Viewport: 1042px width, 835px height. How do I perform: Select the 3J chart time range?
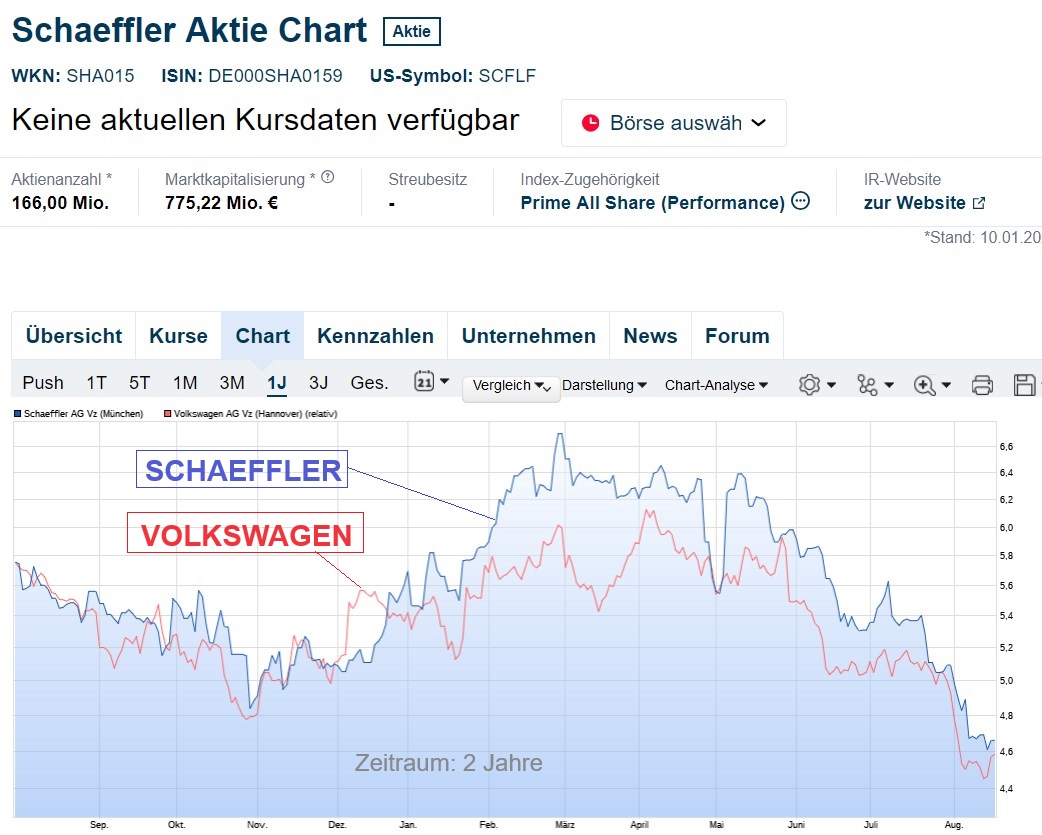(x=318, y=382)
